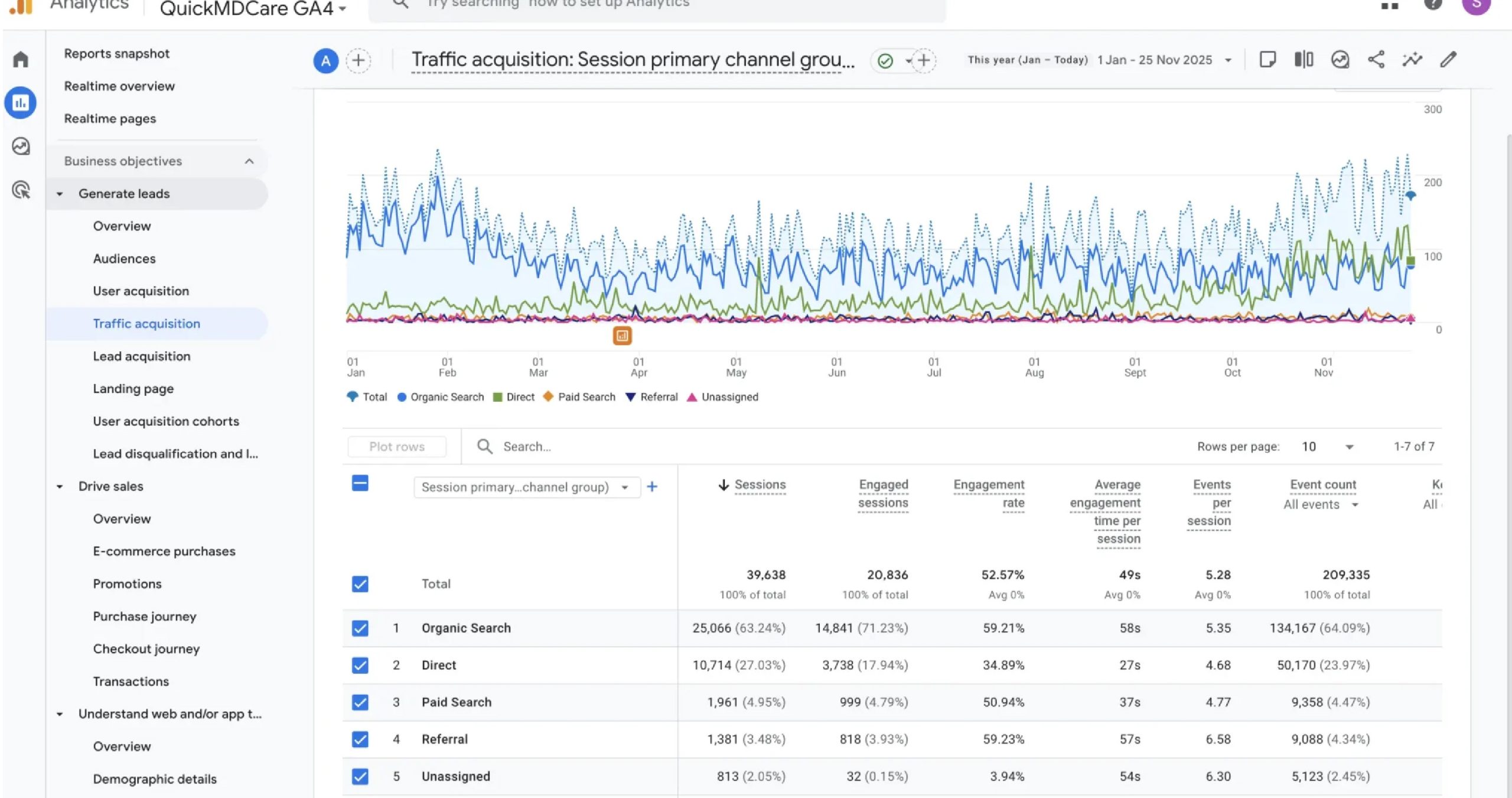The image size is (1512, 798).
Task: Open Lead acquisition report
Action: click(x=142, y=356)
